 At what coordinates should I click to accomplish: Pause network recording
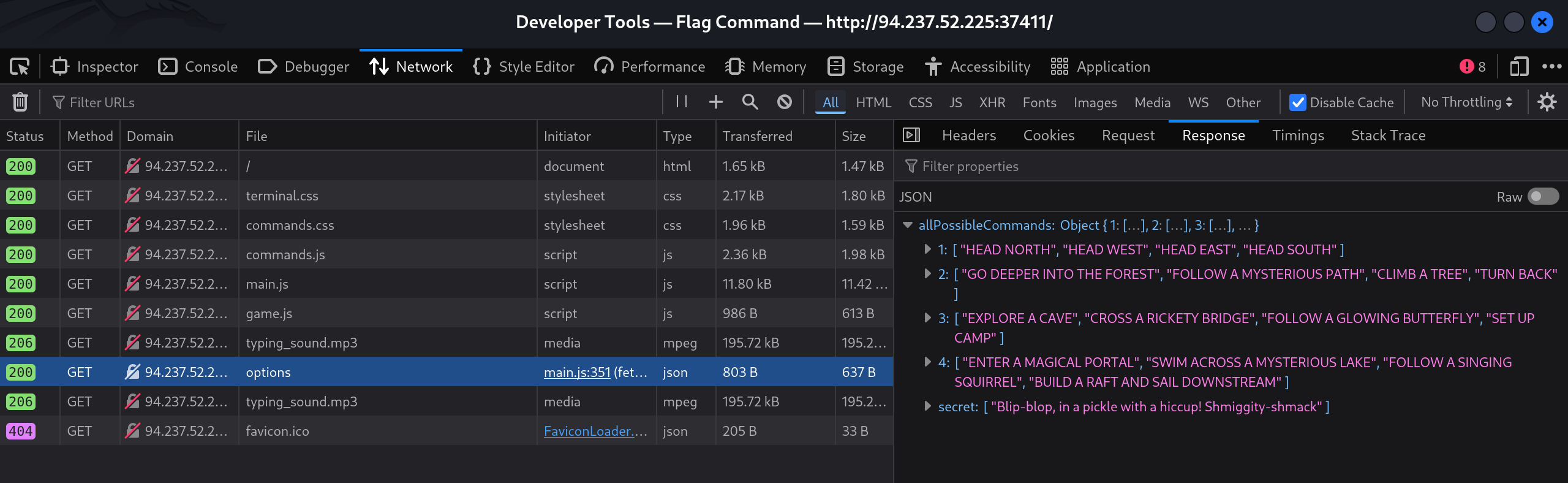click(682, 102)
